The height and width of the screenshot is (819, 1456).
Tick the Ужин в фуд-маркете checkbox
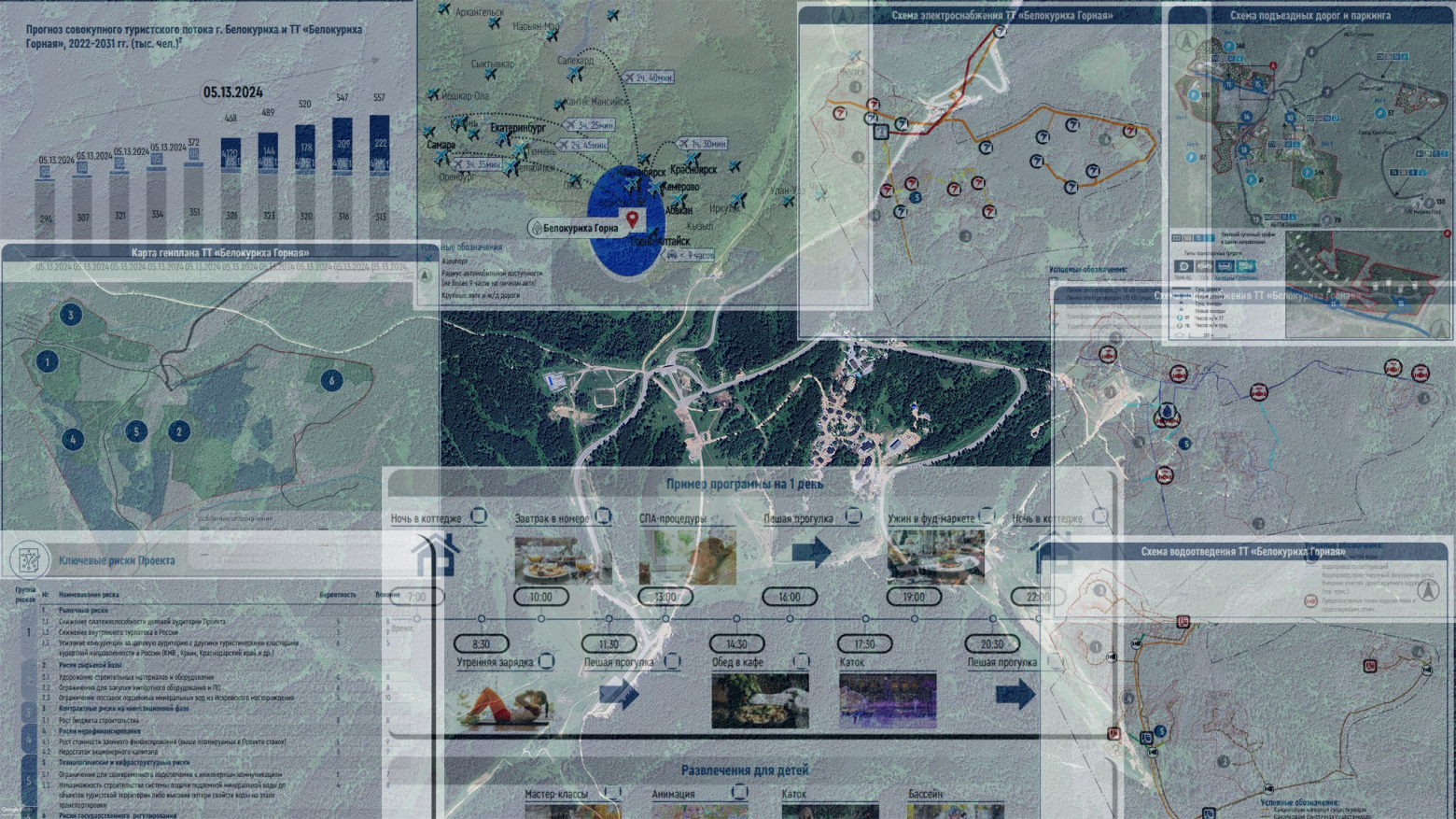tap(987, 515)
